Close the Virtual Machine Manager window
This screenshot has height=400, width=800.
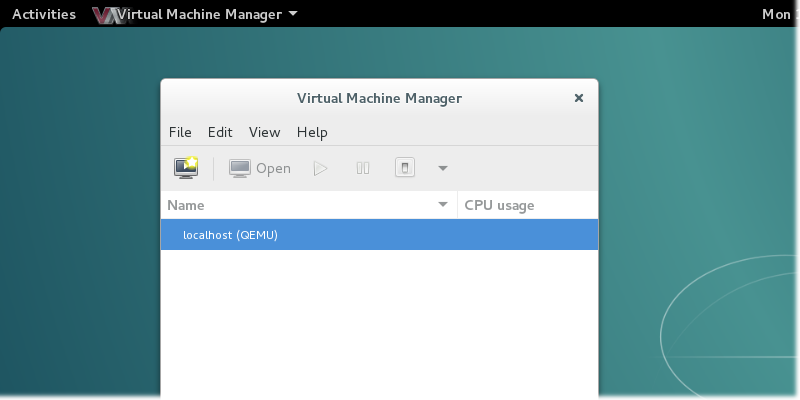coord(578,98)
